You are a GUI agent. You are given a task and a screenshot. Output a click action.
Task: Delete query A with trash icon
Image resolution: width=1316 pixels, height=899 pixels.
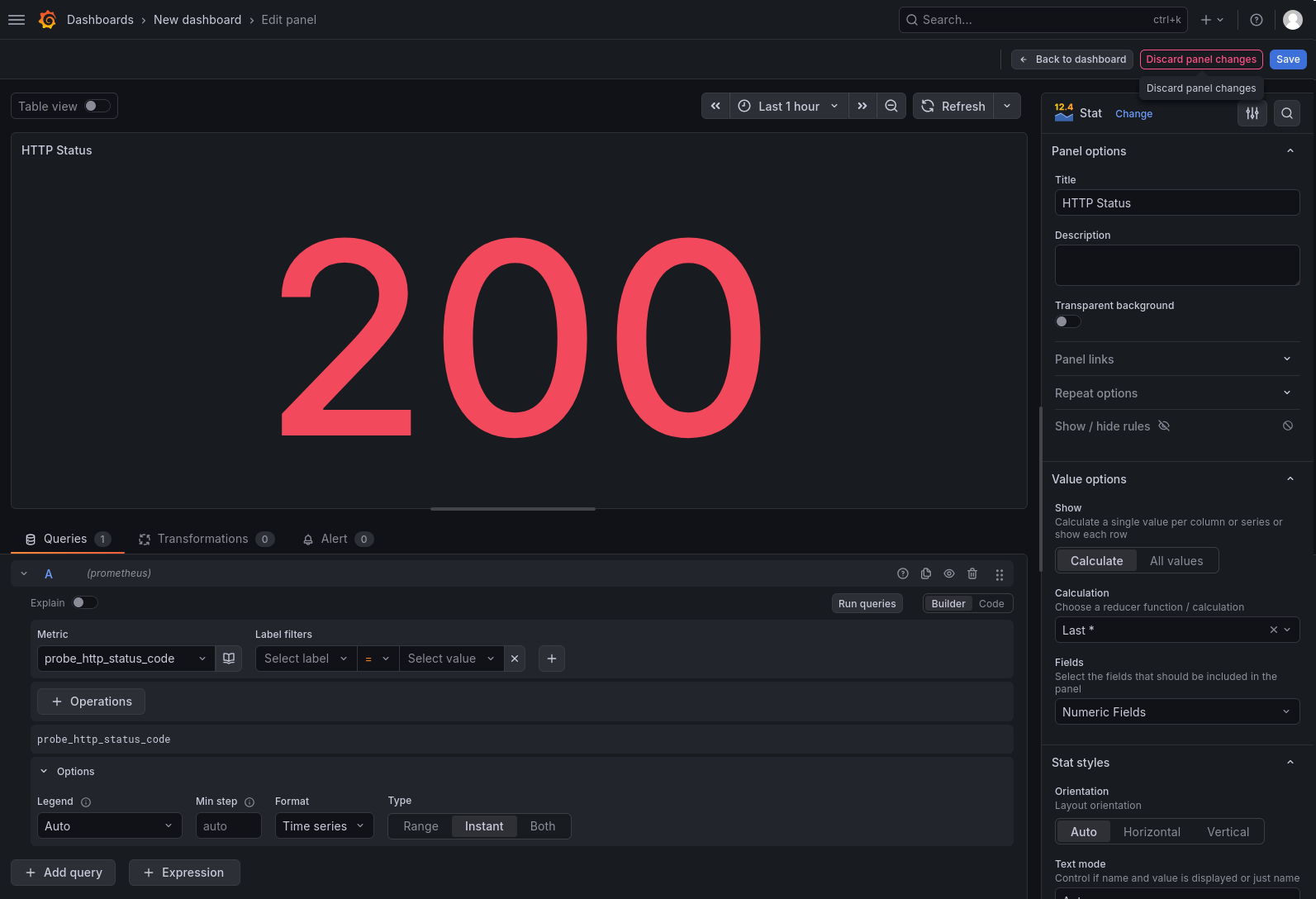(972, 573)
